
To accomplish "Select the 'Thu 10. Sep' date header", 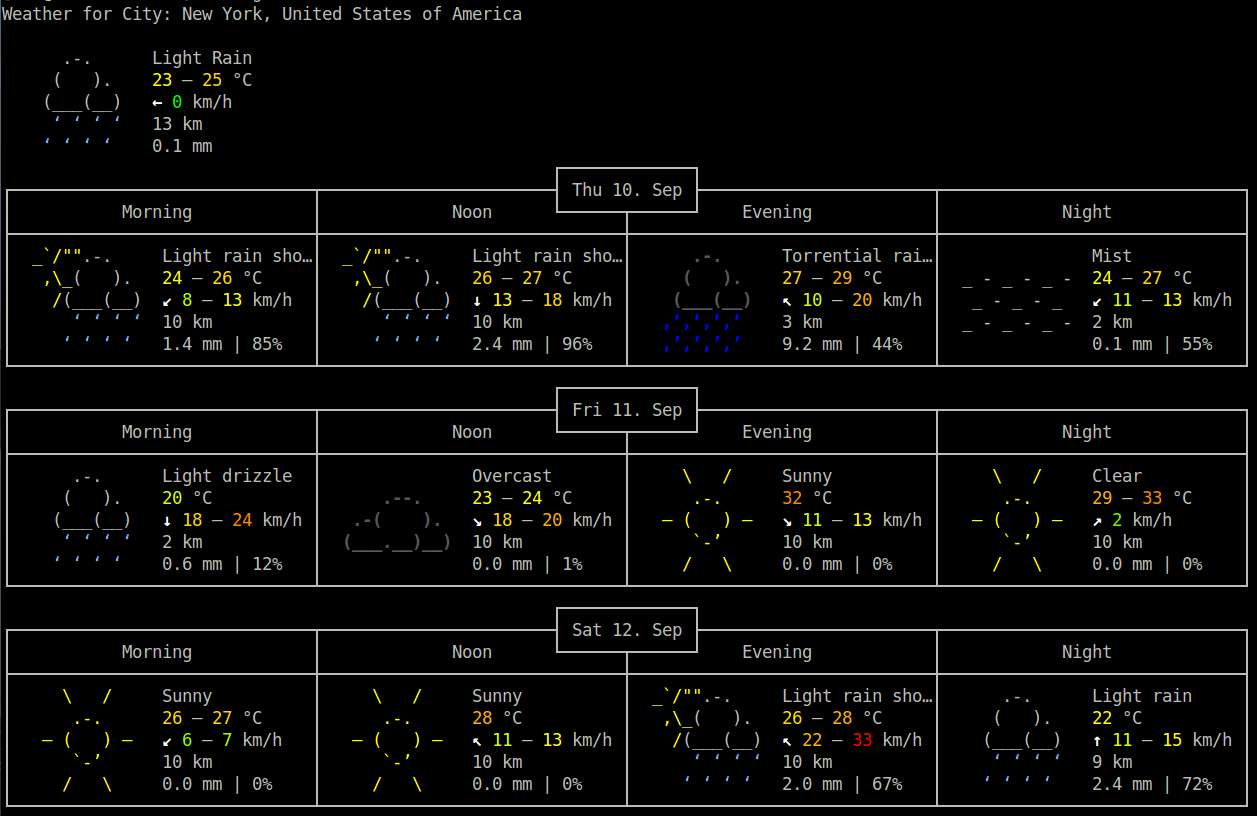I will tap(627, 190).
